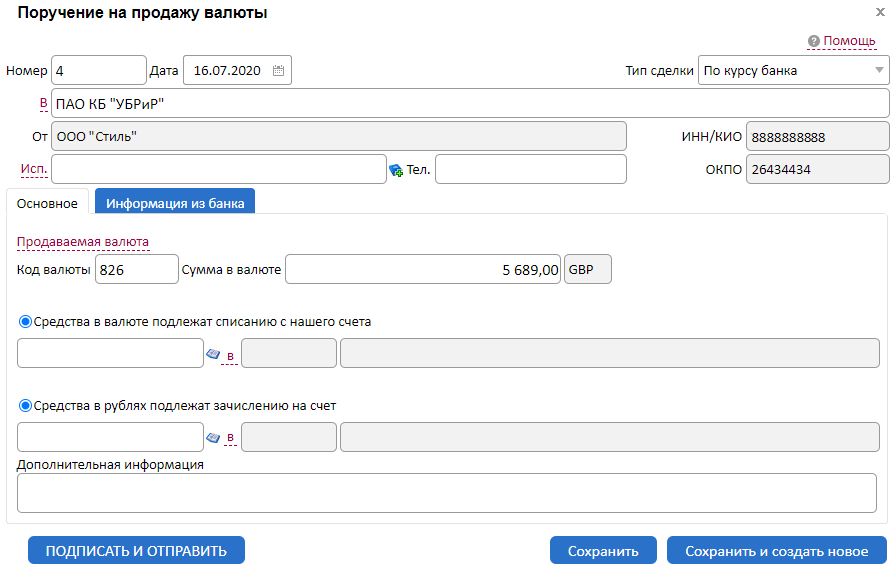
Task: Open account lookup book icon for ruble account
Action: tap(213, 437)
